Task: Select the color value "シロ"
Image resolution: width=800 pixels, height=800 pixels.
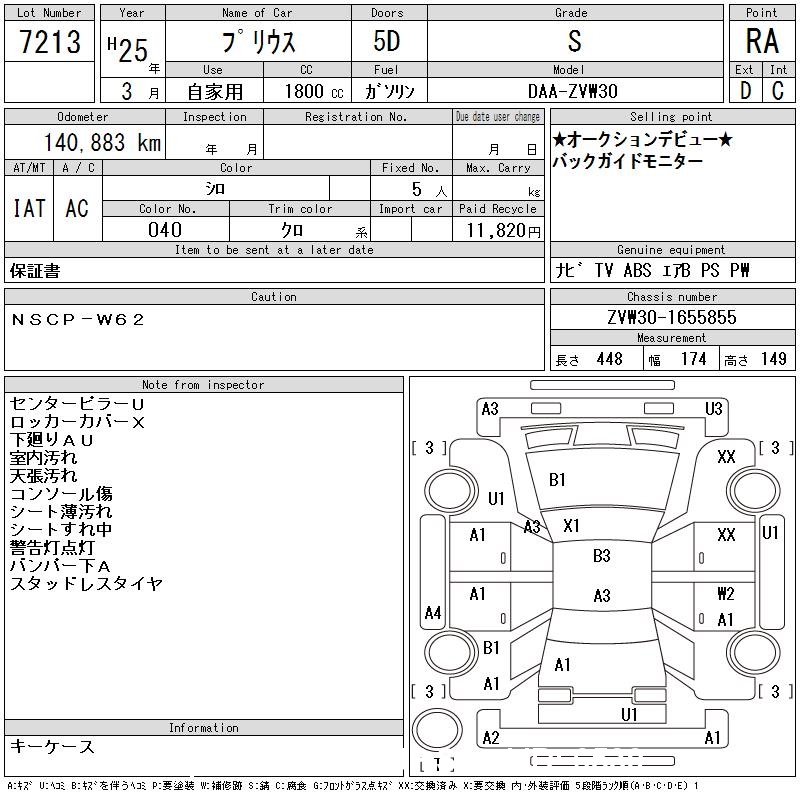Action: click(x=215, y=189)
